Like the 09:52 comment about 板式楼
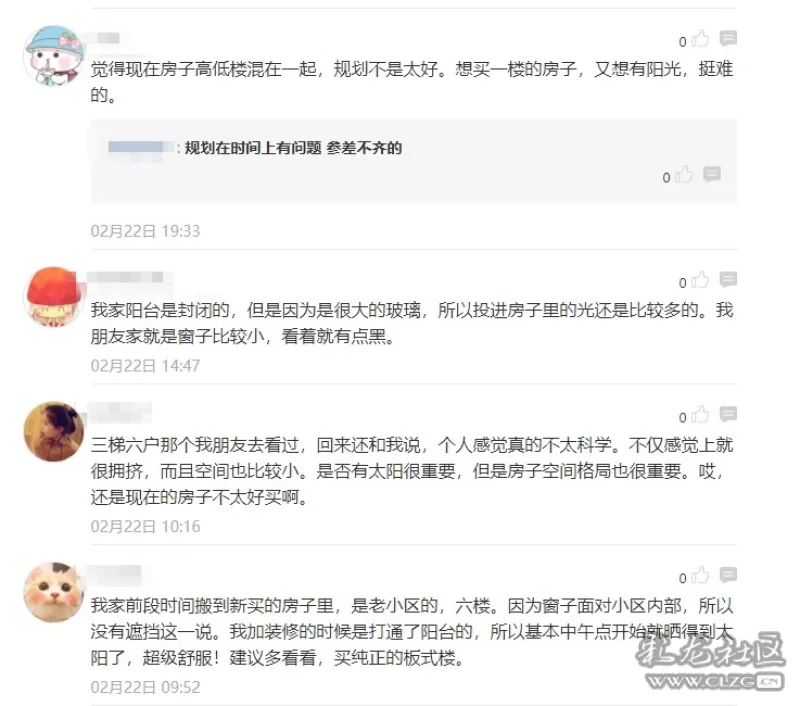Image resolution: width=800 pixels, height=706 pixels. coord(700,575)
